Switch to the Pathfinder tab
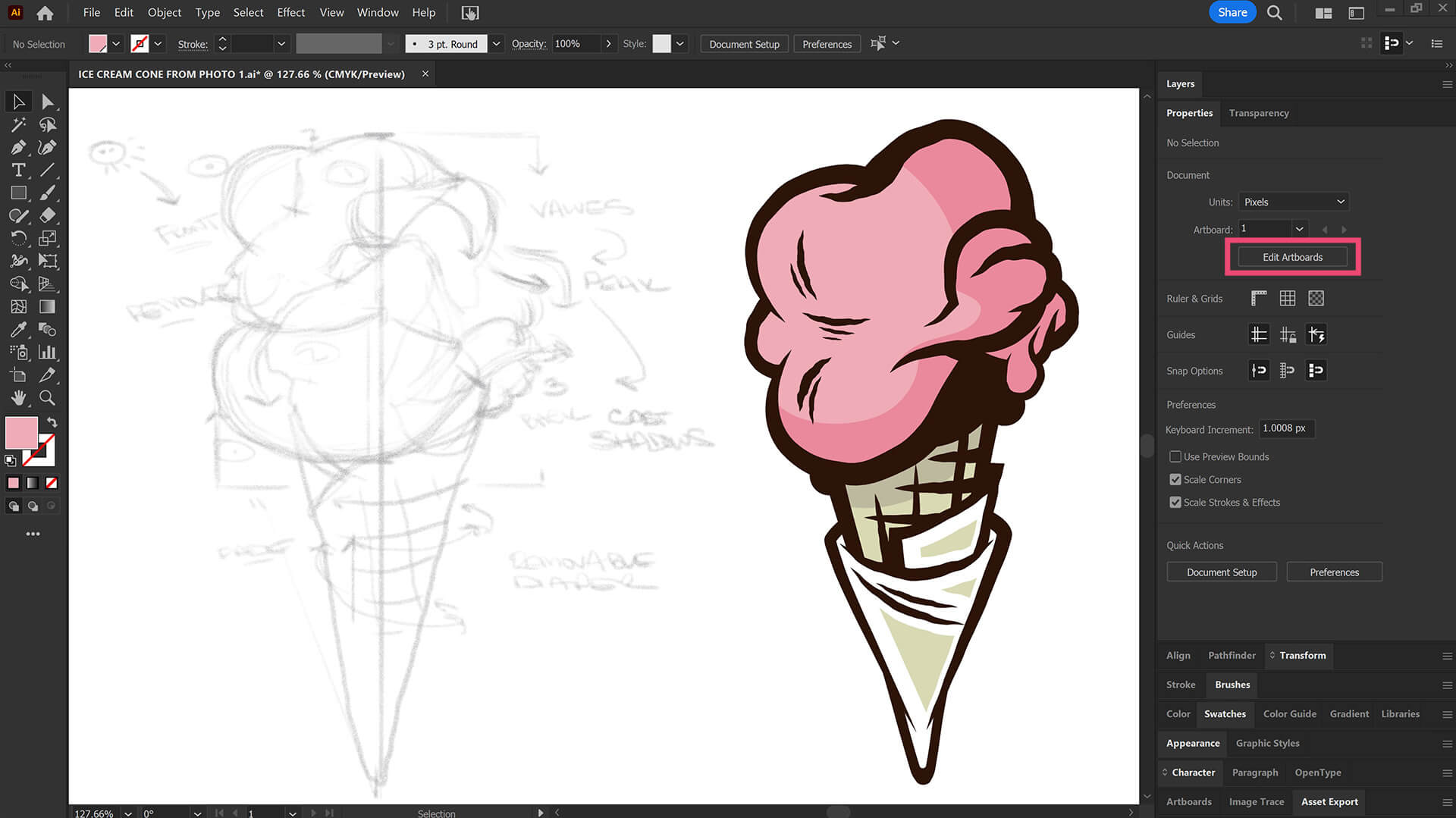Viewport: 1456px width, 818px height. point(1232,655)
